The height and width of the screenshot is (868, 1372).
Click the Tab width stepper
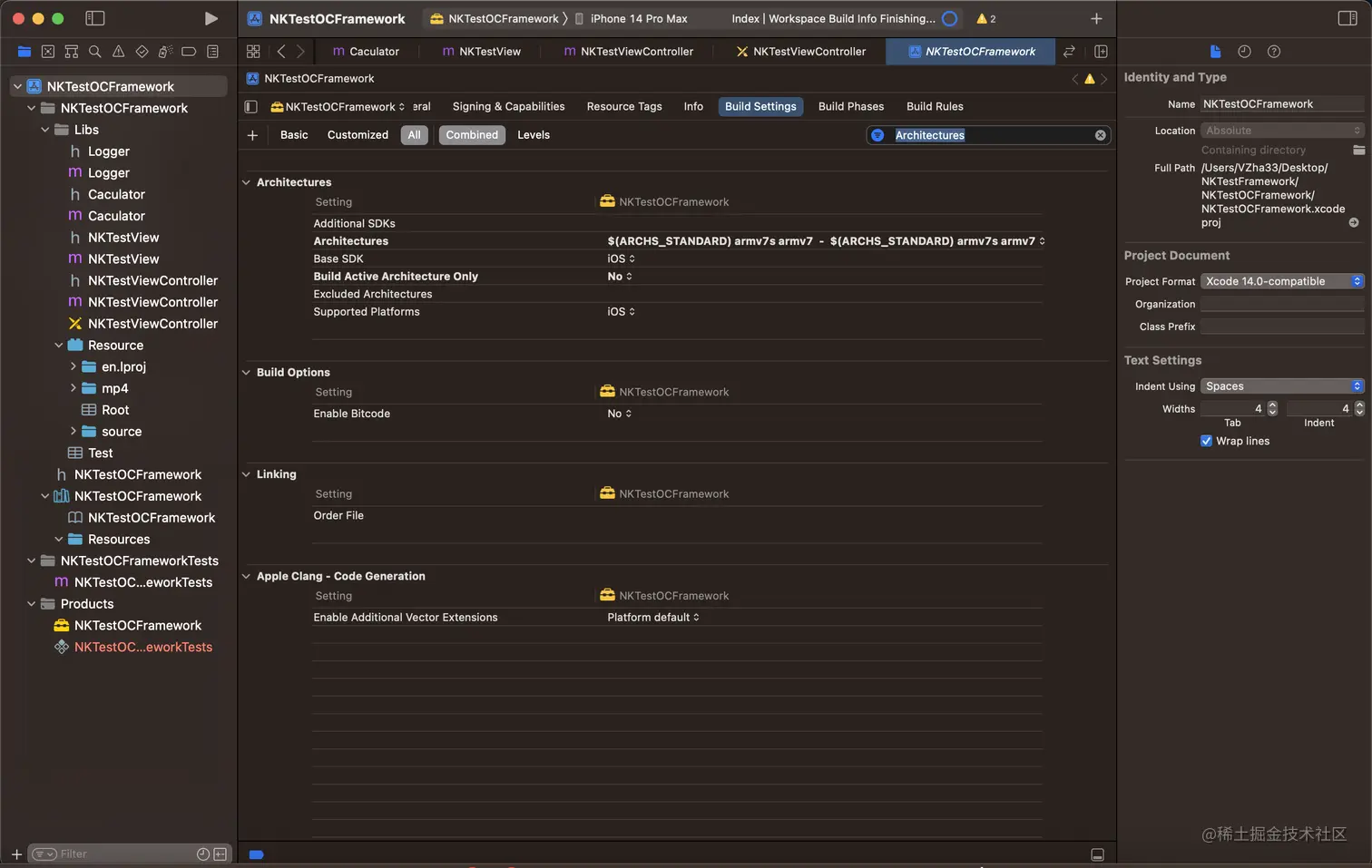(x=1272, y=409)
